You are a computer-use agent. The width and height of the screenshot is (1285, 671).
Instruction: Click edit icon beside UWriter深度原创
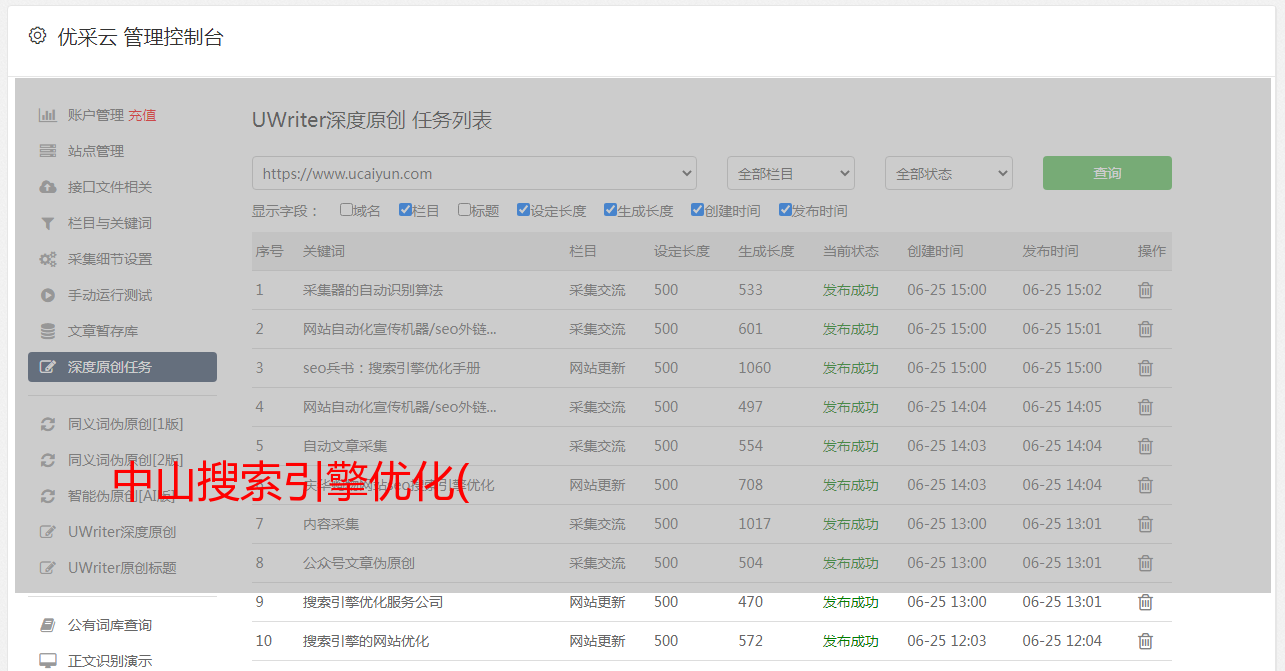(47, 532)
